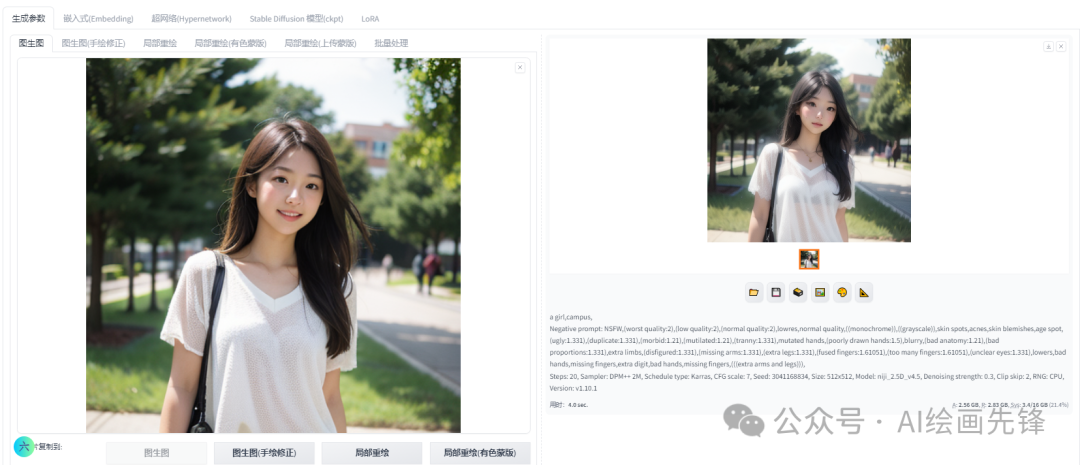
Task: Click the 'Version: v1.10.1' text
Action: pos(573,388)
